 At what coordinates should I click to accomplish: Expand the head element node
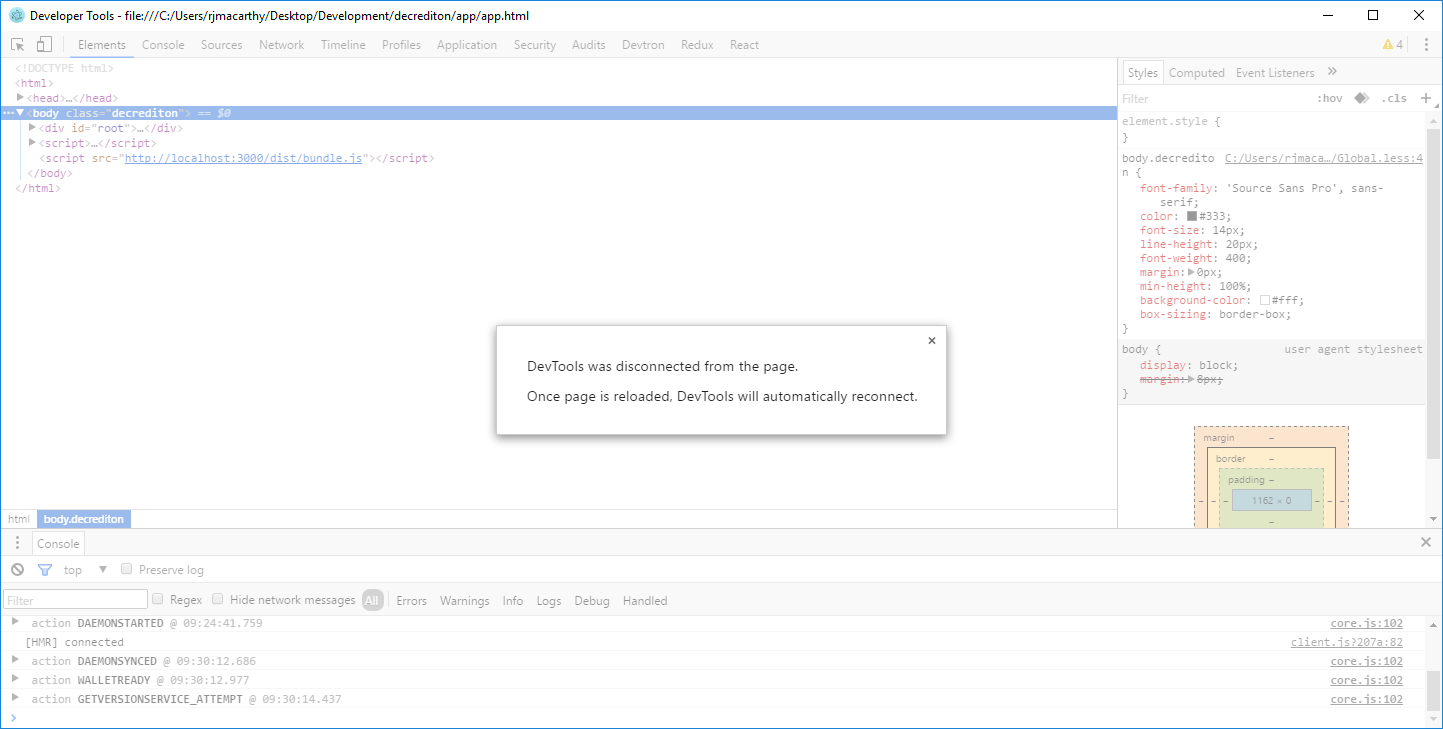(20, 97)
